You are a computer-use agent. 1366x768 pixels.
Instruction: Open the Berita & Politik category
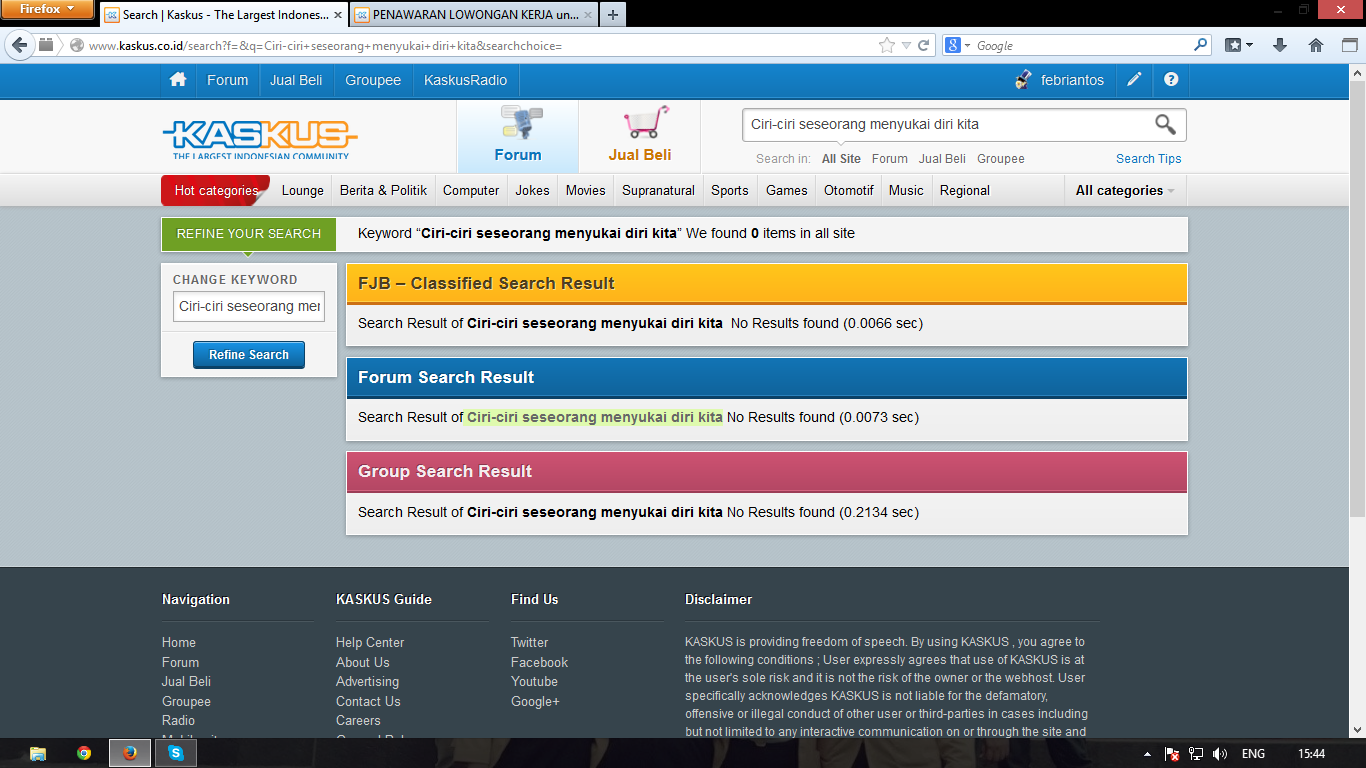click(x=384, y=190)
